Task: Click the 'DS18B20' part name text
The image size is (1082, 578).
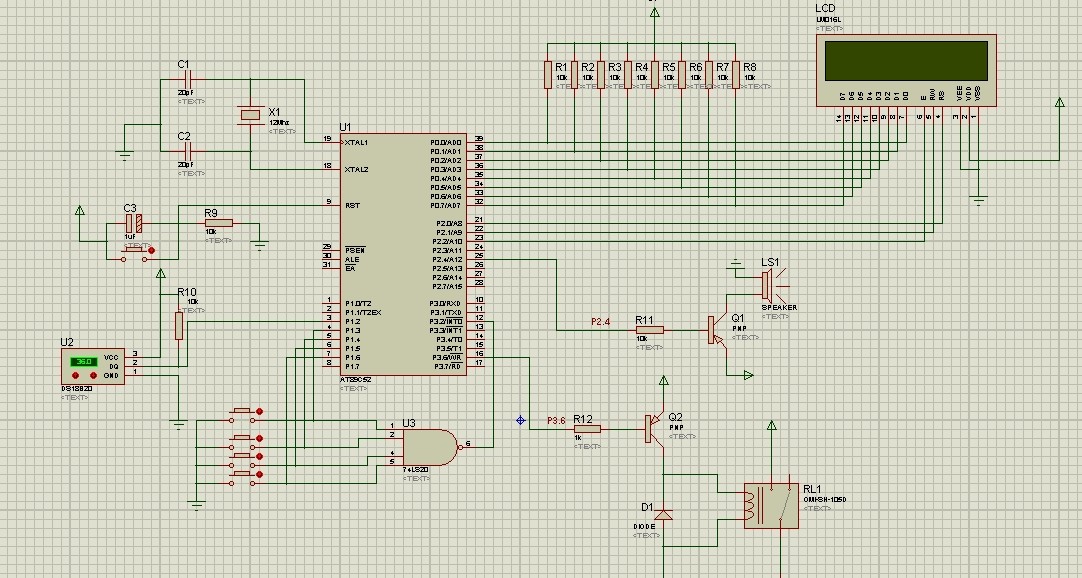Action: (x=77, y=388)
